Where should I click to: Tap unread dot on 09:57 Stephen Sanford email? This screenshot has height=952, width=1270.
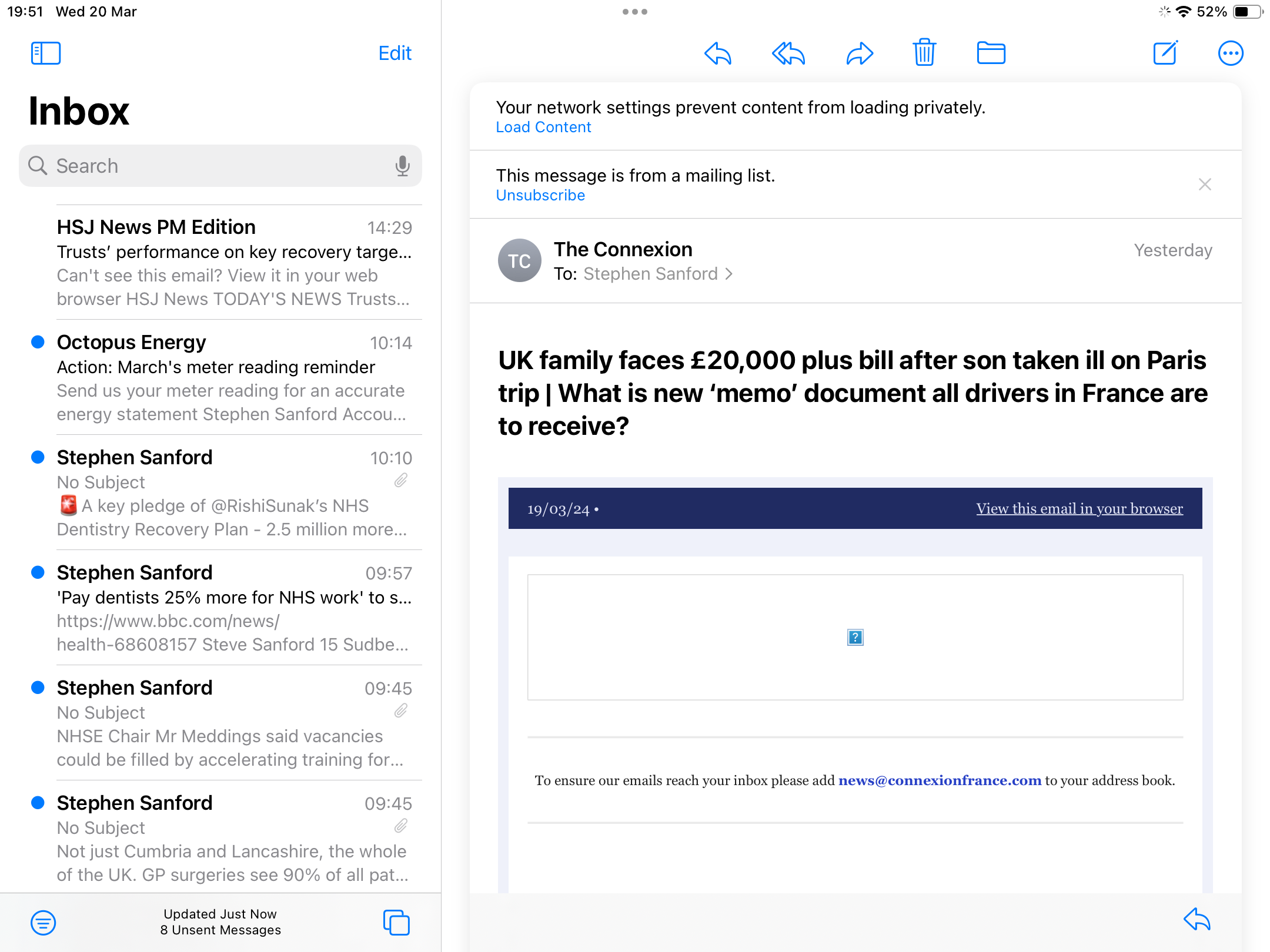coord(38,572)
